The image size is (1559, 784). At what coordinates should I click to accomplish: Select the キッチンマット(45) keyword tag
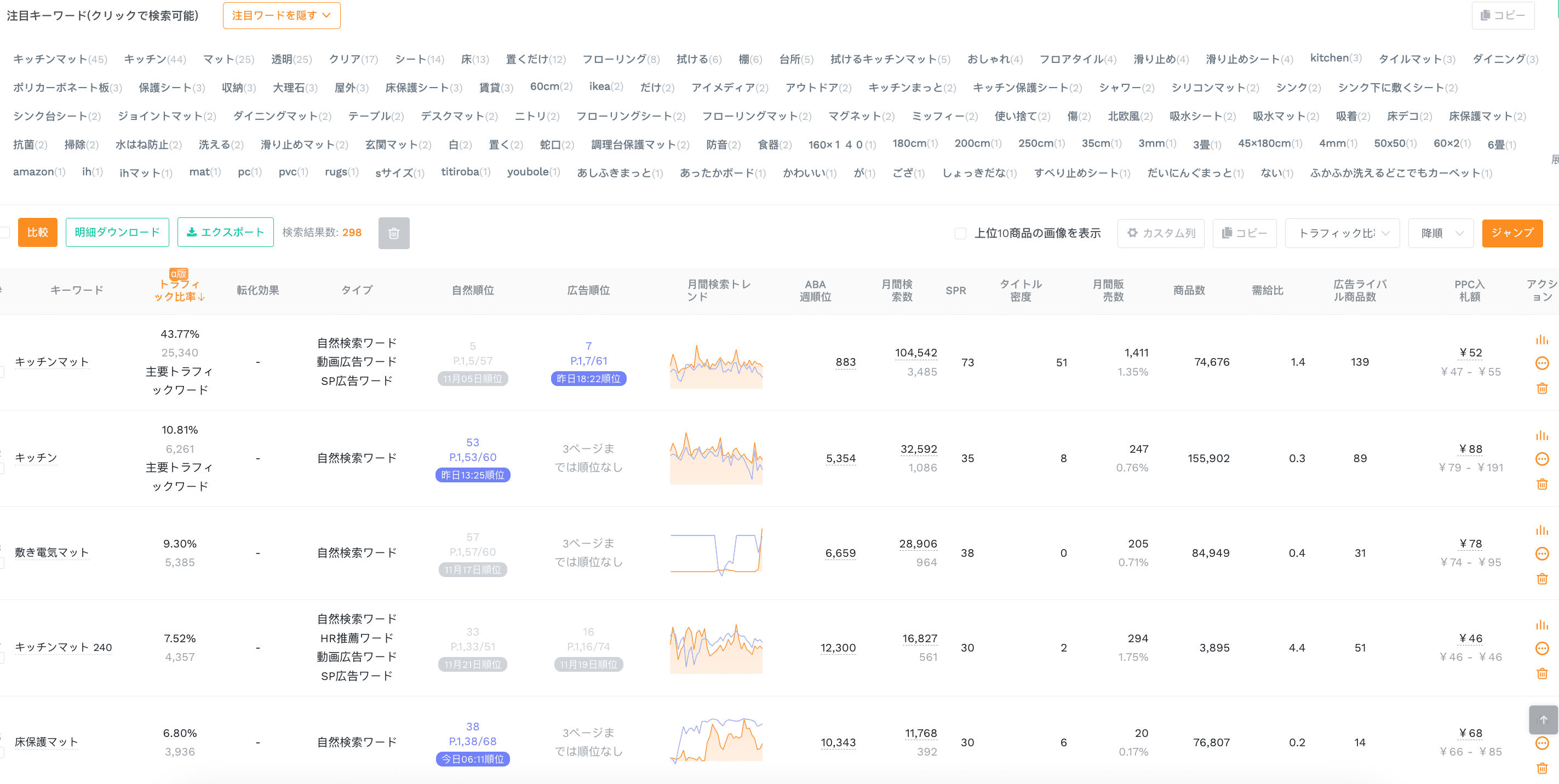point(60,59)
